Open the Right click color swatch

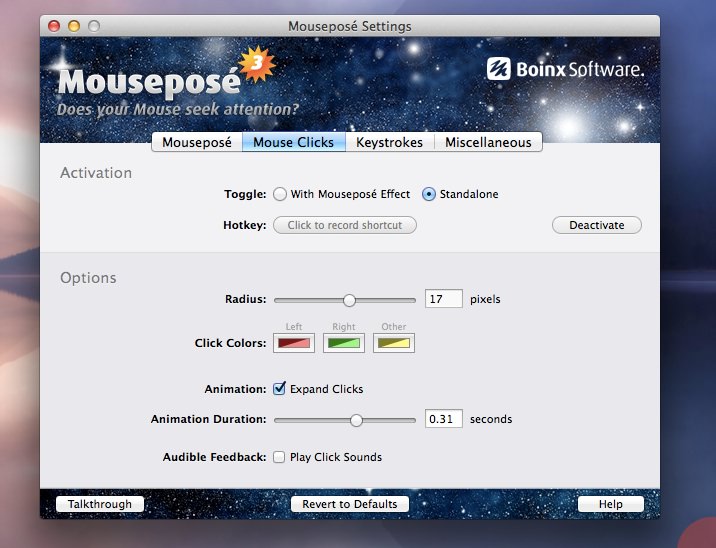343,343
